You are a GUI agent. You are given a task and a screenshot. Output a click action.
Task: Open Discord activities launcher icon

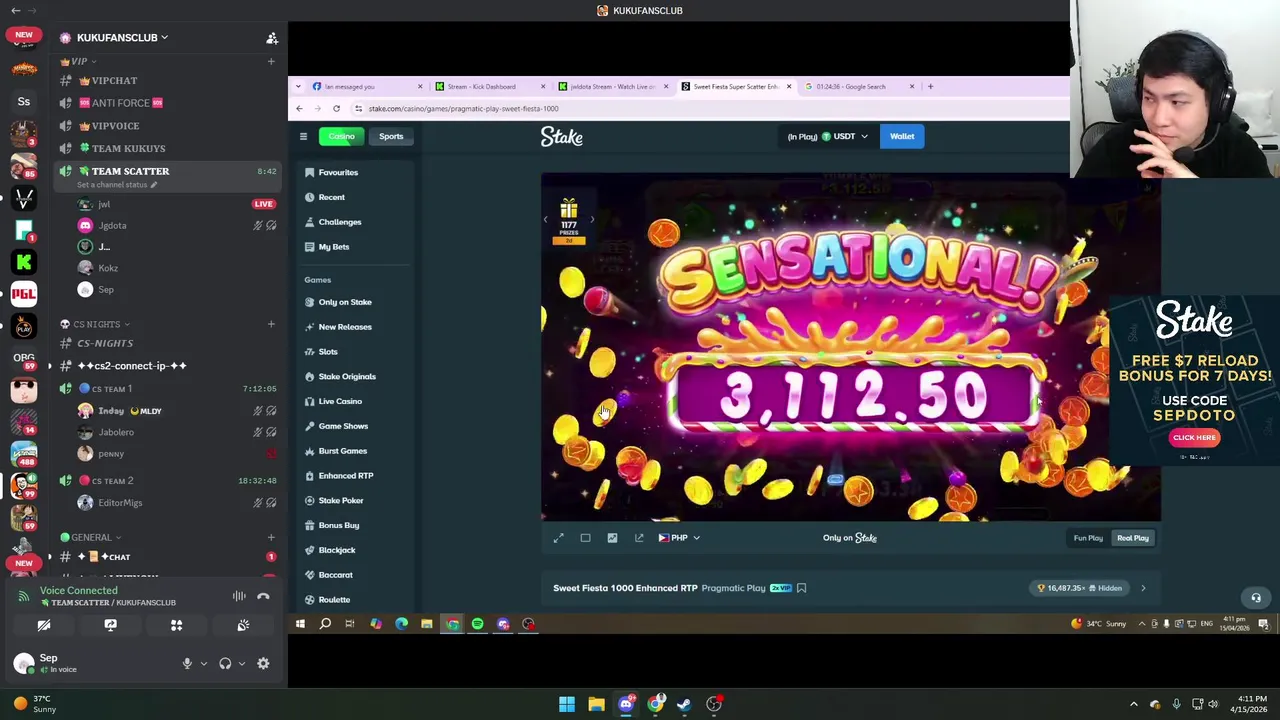tap(176, 625)
